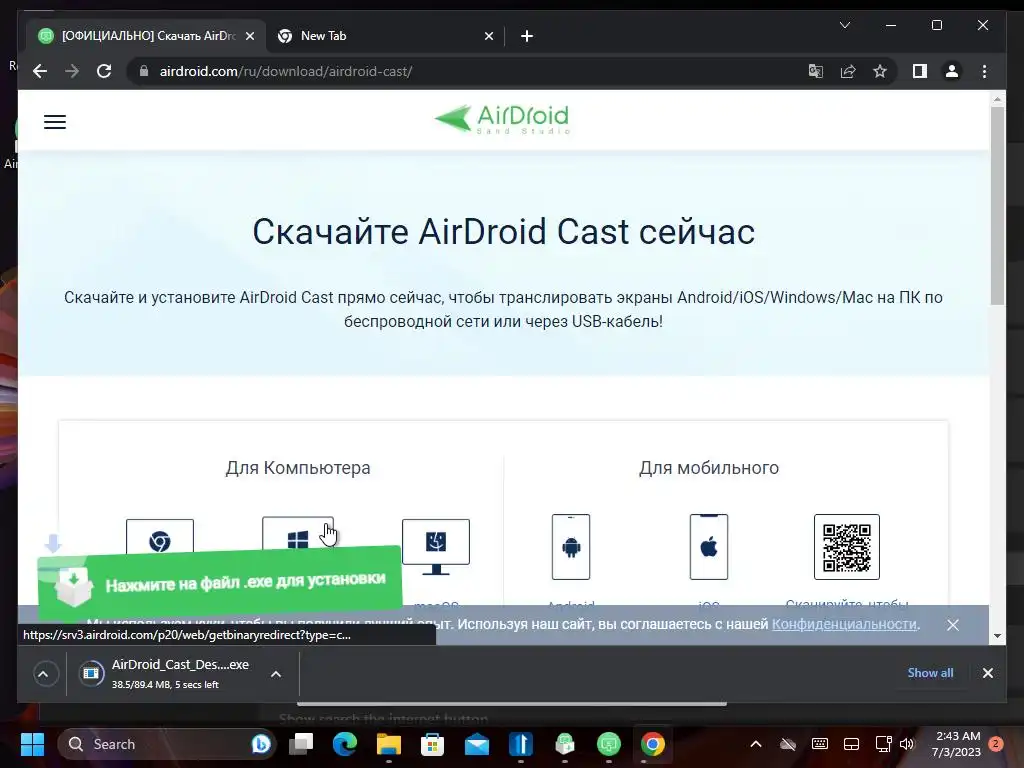Go forward in browser history

point(72,71)
